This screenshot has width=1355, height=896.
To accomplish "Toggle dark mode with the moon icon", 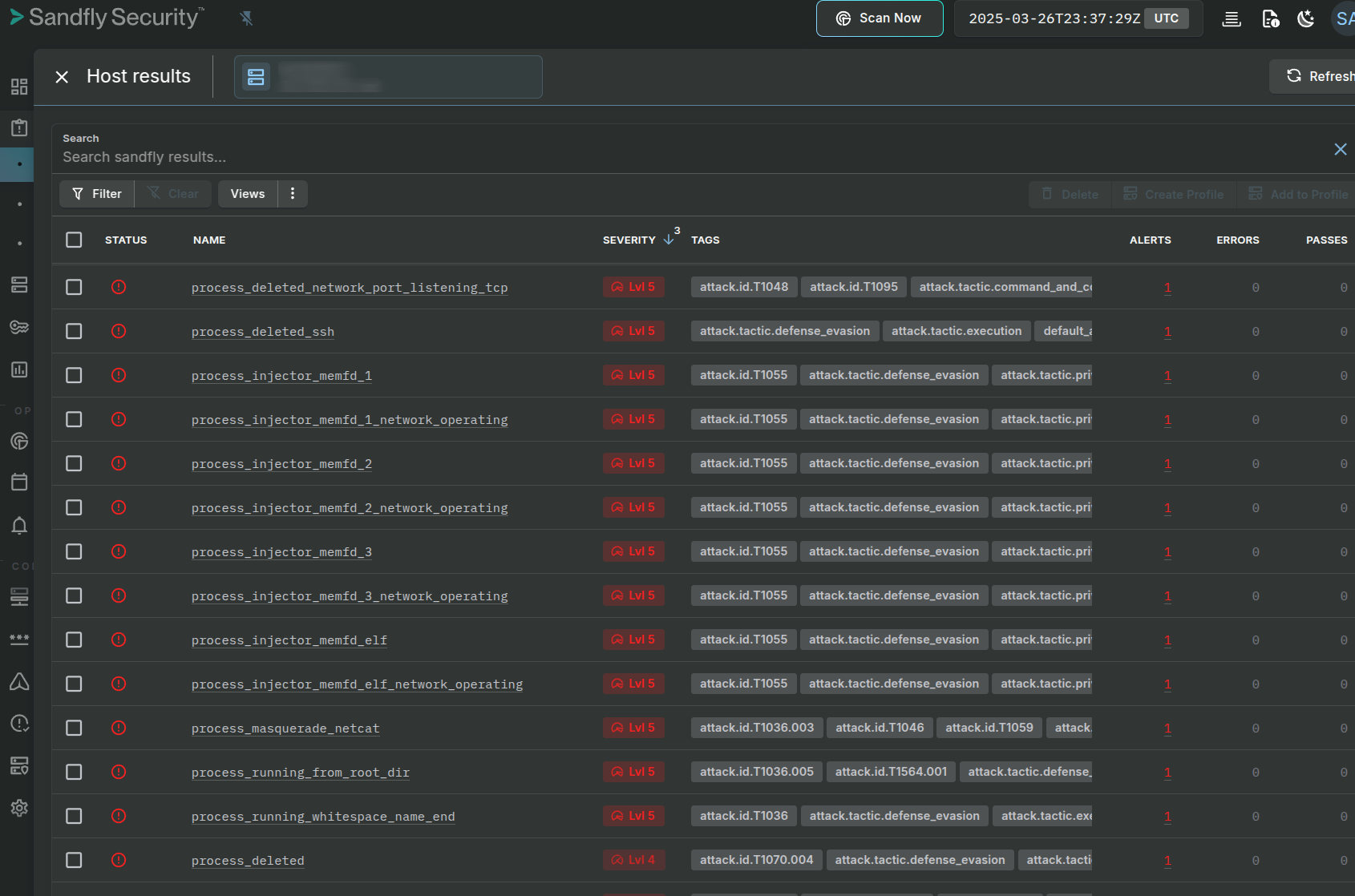I will (x=1305, y=18).
